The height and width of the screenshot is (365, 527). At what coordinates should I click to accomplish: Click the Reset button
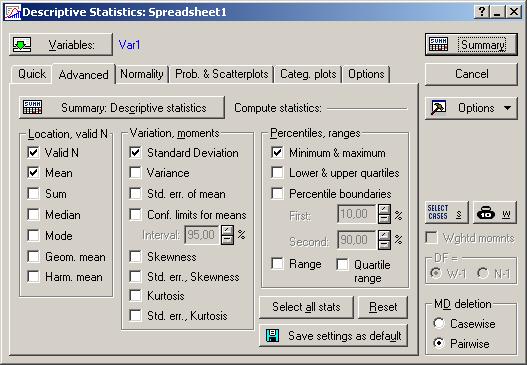click(x=383, y=307)
